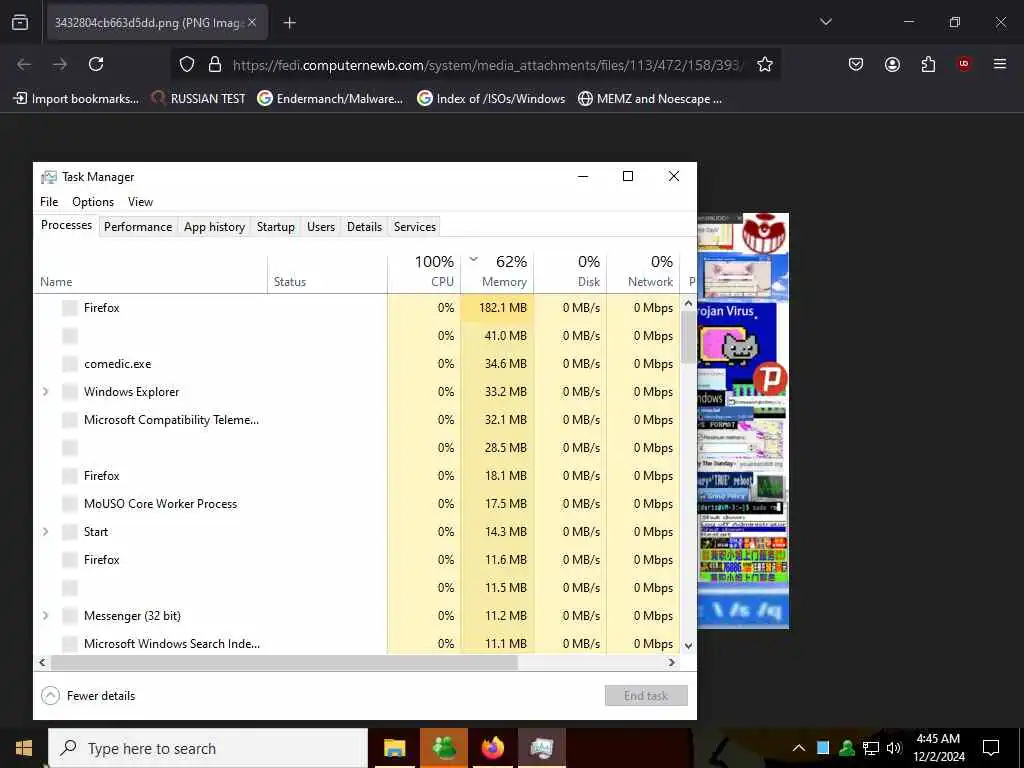Open File Explorer from the taskbar
The image size is (1024, 768).
point(394,748)
